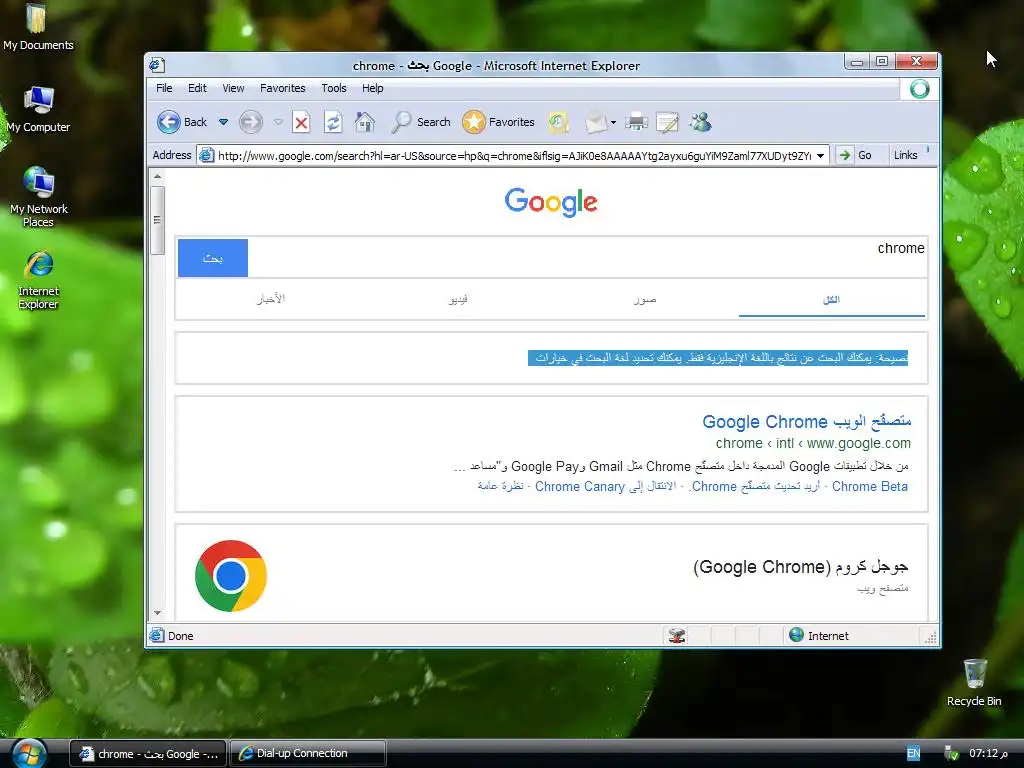This screenshot has height=768, width=1024.
Task: Click the Google logo
Action: [x=551, y=202]
